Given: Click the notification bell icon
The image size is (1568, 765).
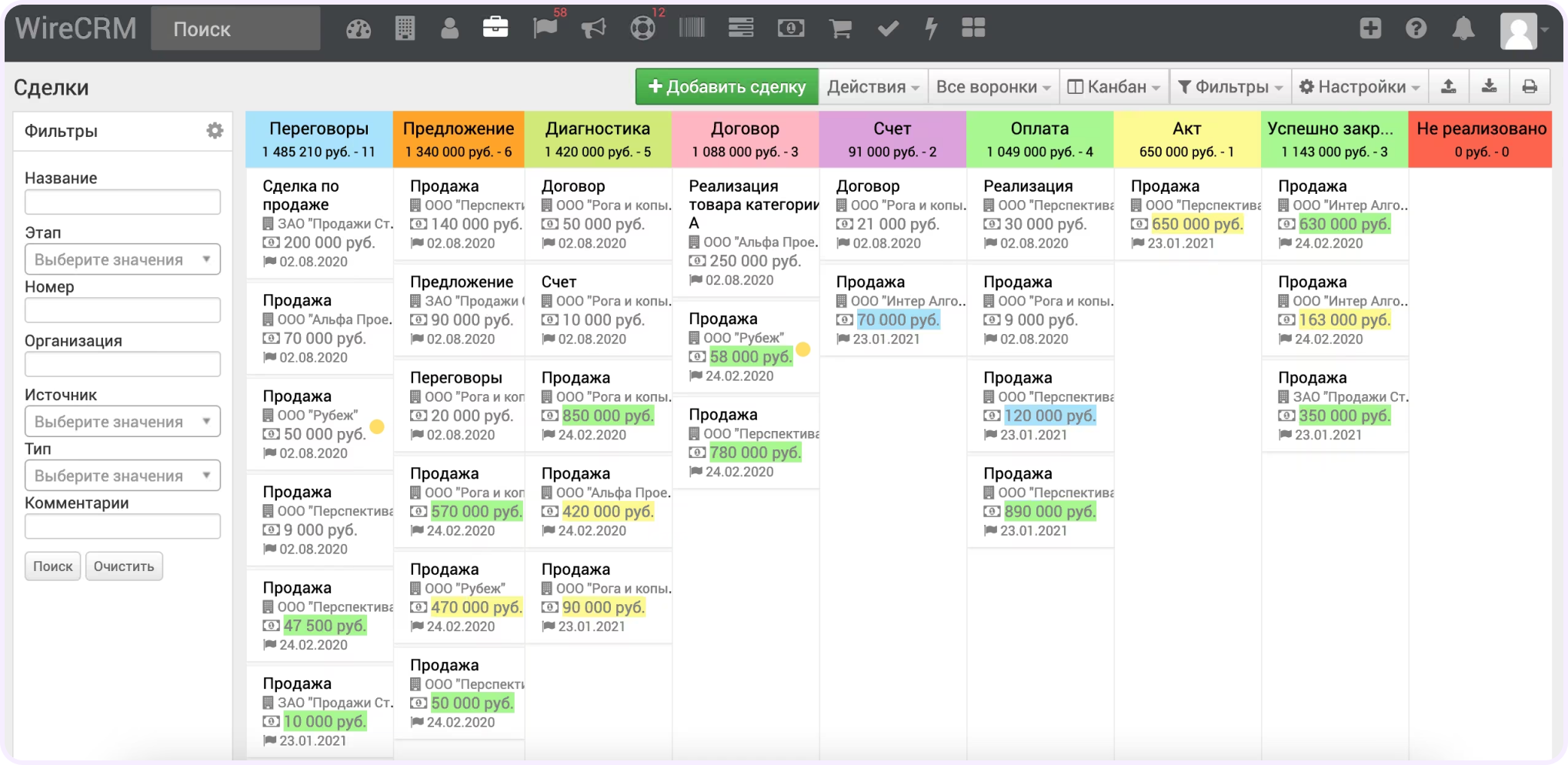Looking at the screenshot, I should click(x=1463, y=28).
